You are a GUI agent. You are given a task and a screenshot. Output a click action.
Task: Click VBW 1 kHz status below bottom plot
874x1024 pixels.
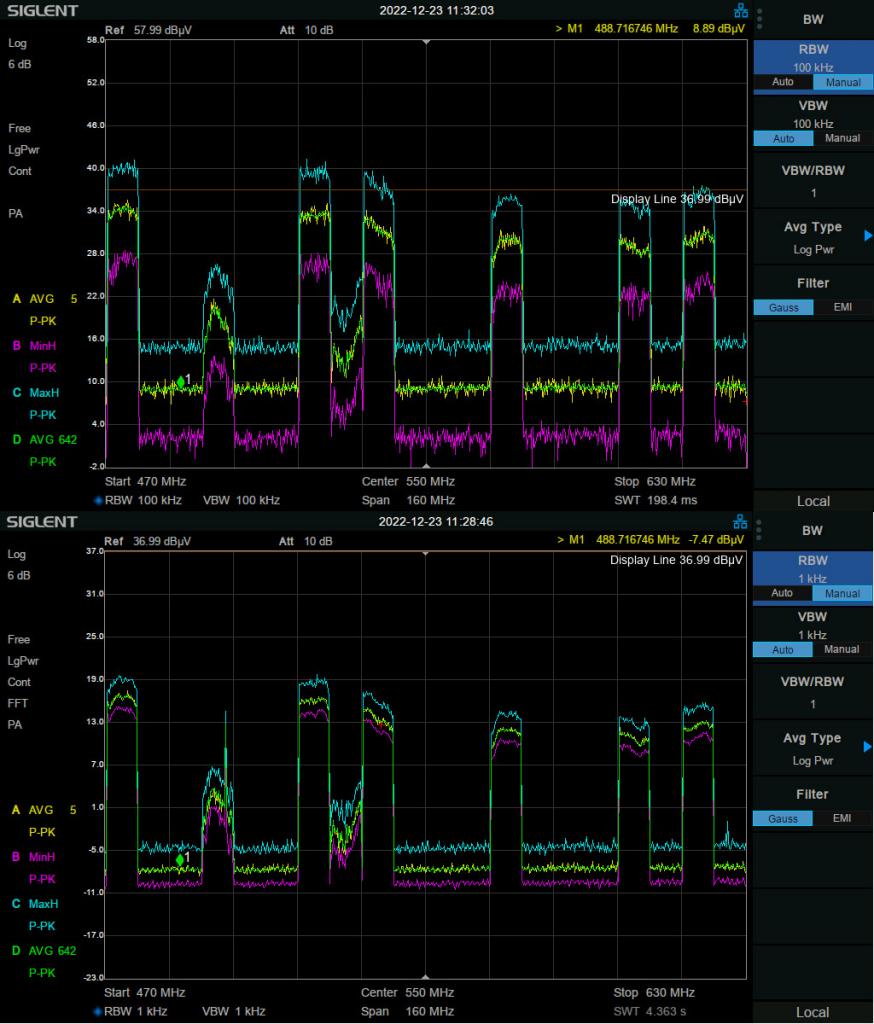233,1012
